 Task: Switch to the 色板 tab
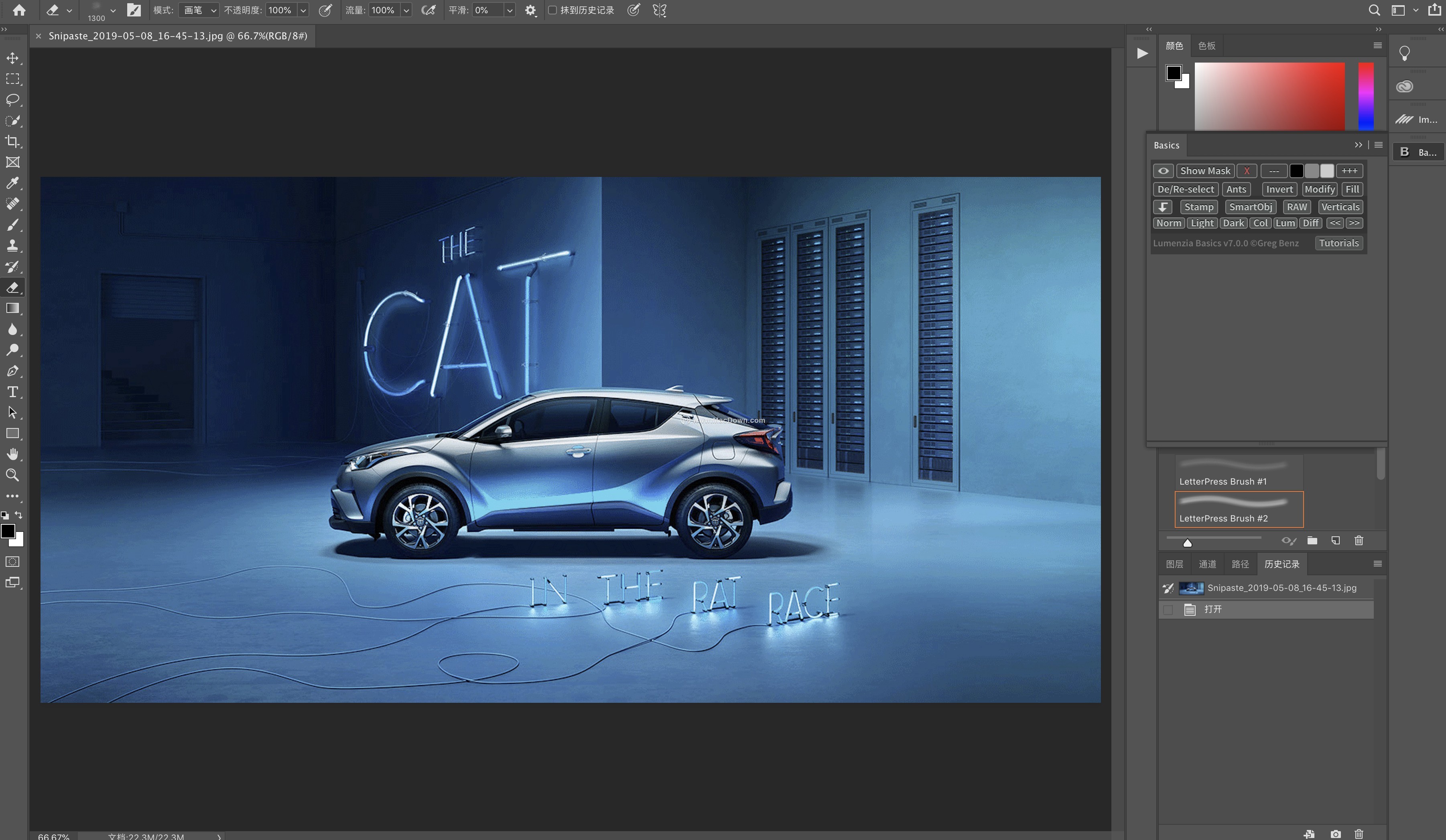pos(1206,46)
